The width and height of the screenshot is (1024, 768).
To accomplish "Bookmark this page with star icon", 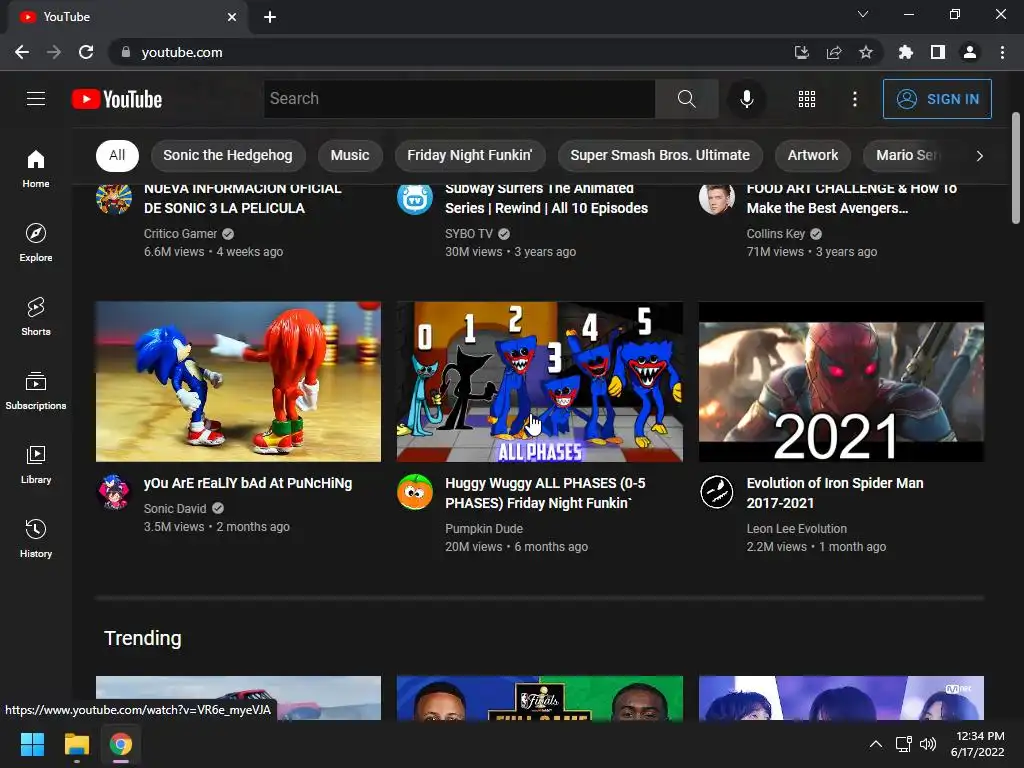I will (x=865, y=52).
